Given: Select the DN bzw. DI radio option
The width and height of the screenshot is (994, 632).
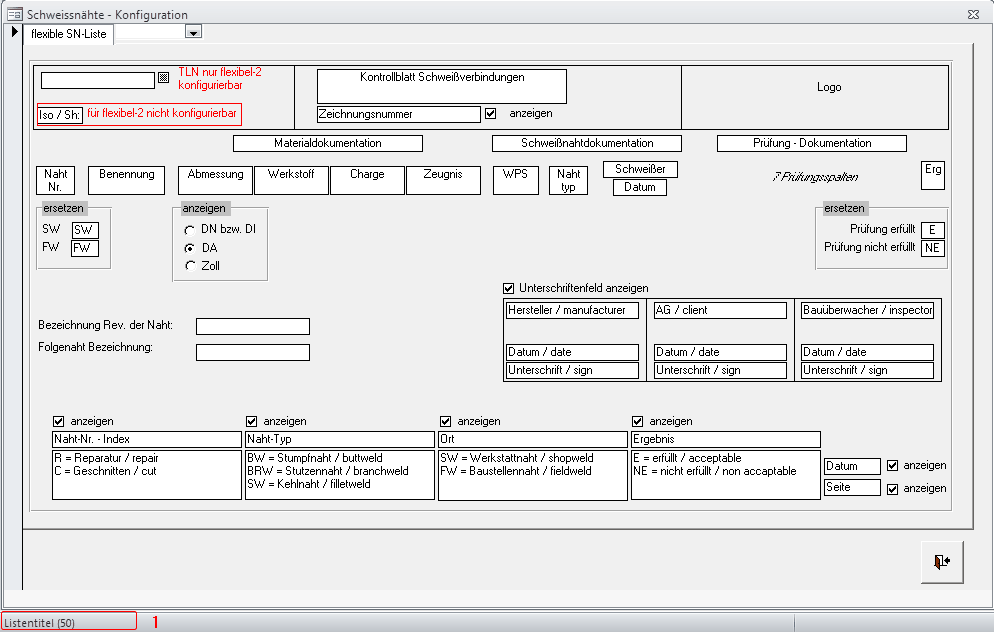Looking at the screenshot, I should click(190, 229).
